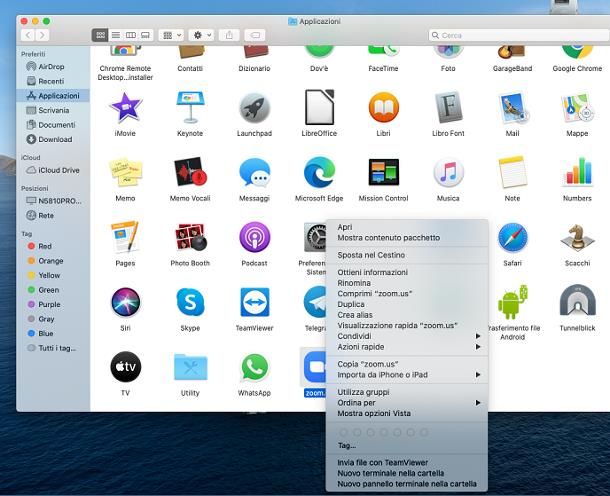Choose Mostra contenuto pacchetto

pos(407,237)
